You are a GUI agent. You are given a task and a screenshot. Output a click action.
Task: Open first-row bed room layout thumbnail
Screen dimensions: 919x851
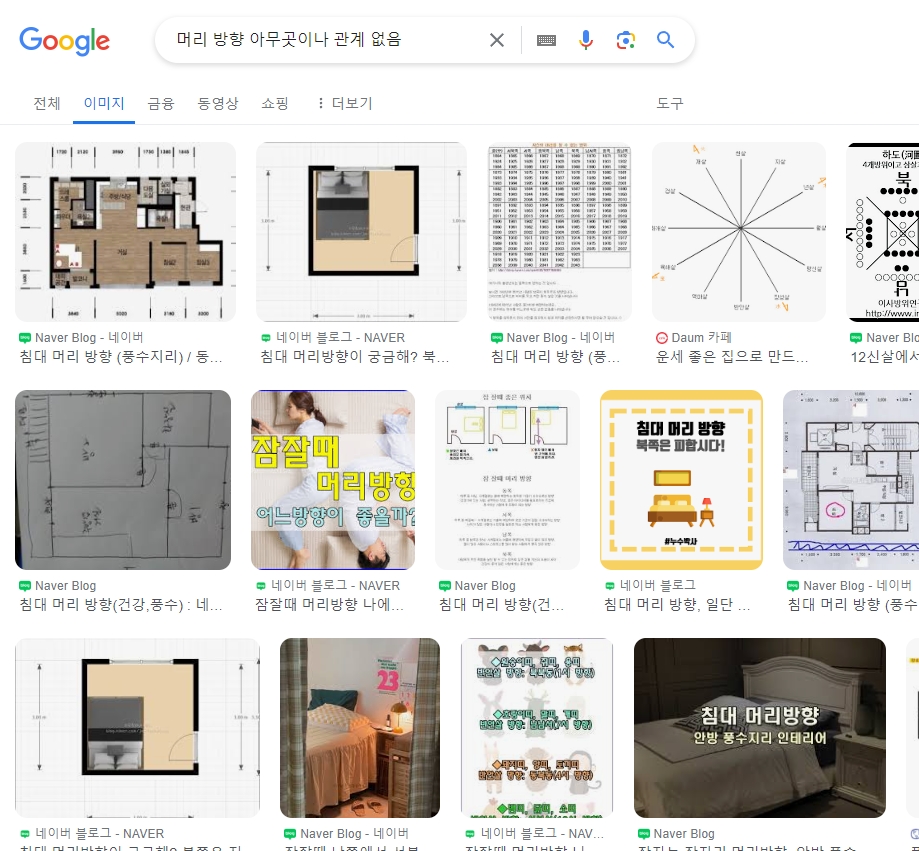coord(362,232)
